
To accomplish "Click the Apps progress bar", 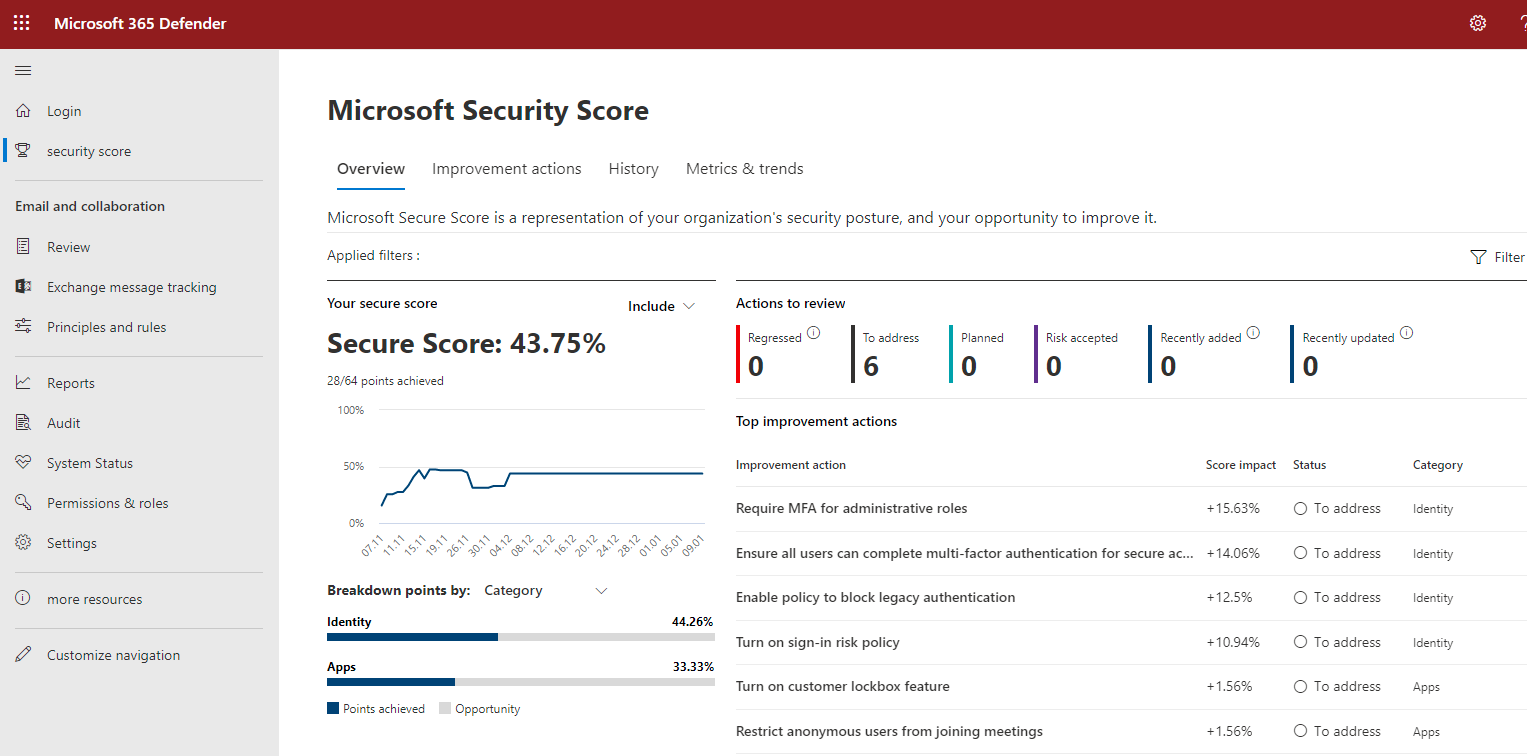I will tap(521, 682).
